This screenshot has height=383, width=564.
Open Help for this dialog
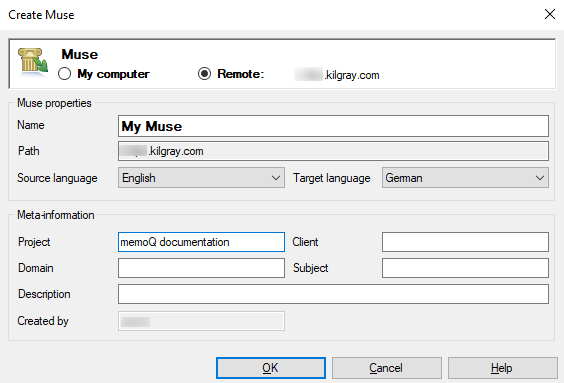502,368
